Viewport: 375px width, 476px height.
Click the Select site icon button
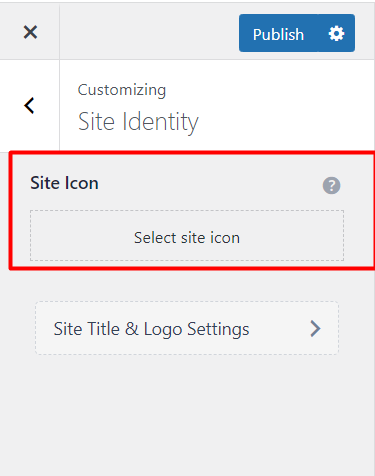[x=187, y=235]
